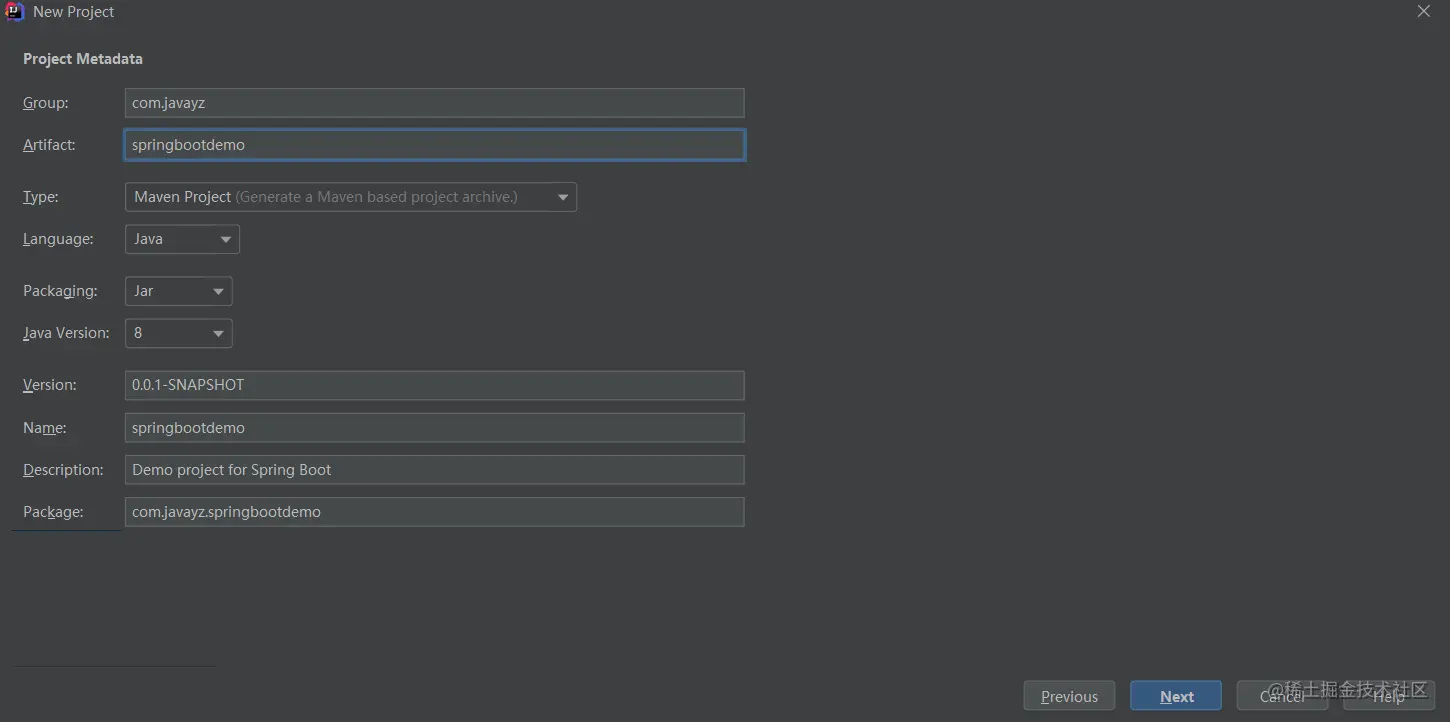
Task: Open the Language dropdown showing Java
Action: (182, 239)
